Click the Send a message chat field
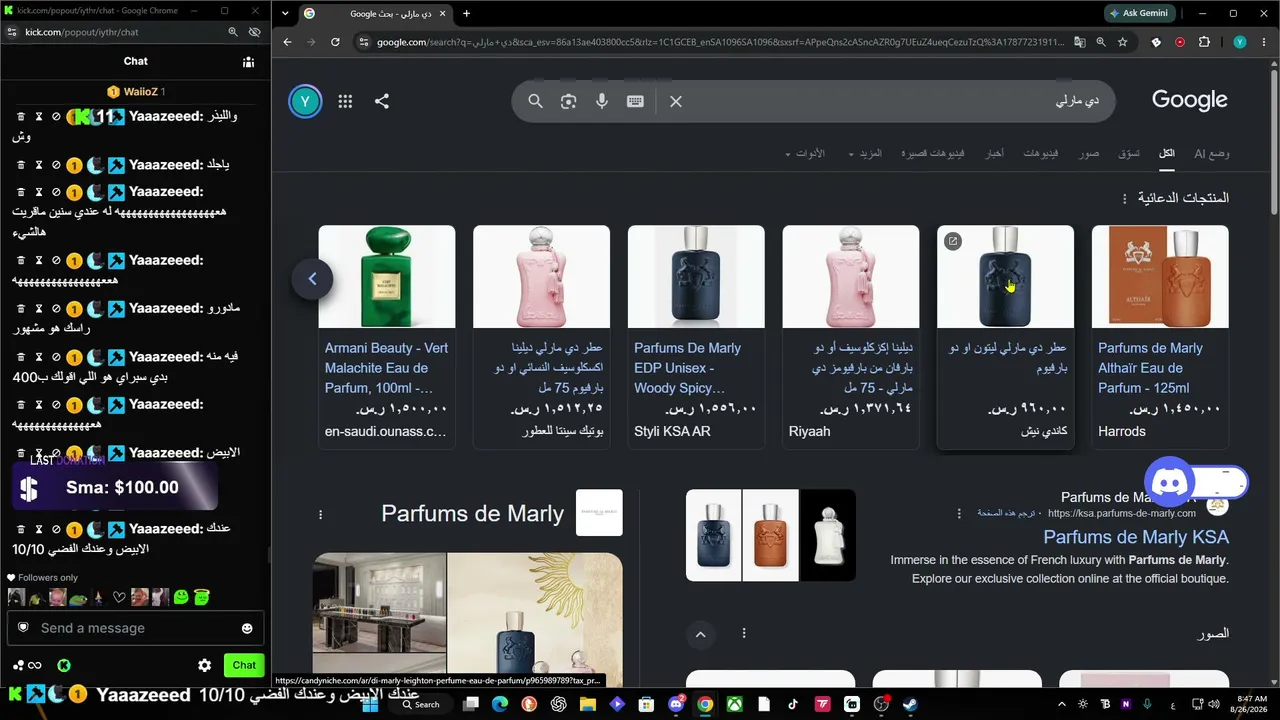The image size is (1280, 720). click(136, 628)
